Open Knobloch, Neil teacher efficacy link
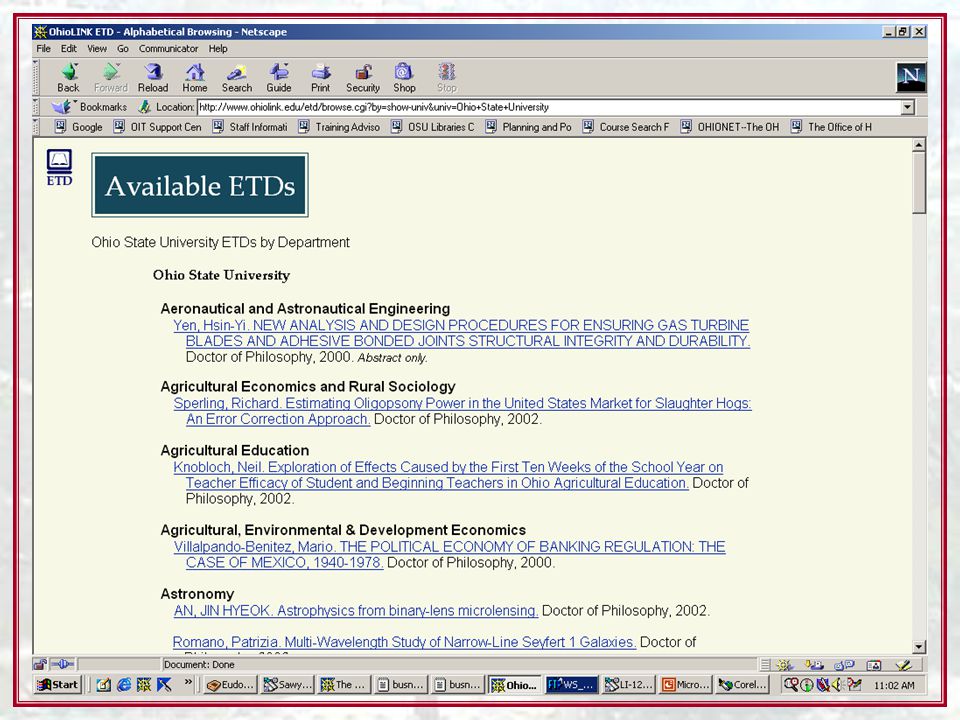This screenshot has width=960, height=720. (x=448, y=474)
